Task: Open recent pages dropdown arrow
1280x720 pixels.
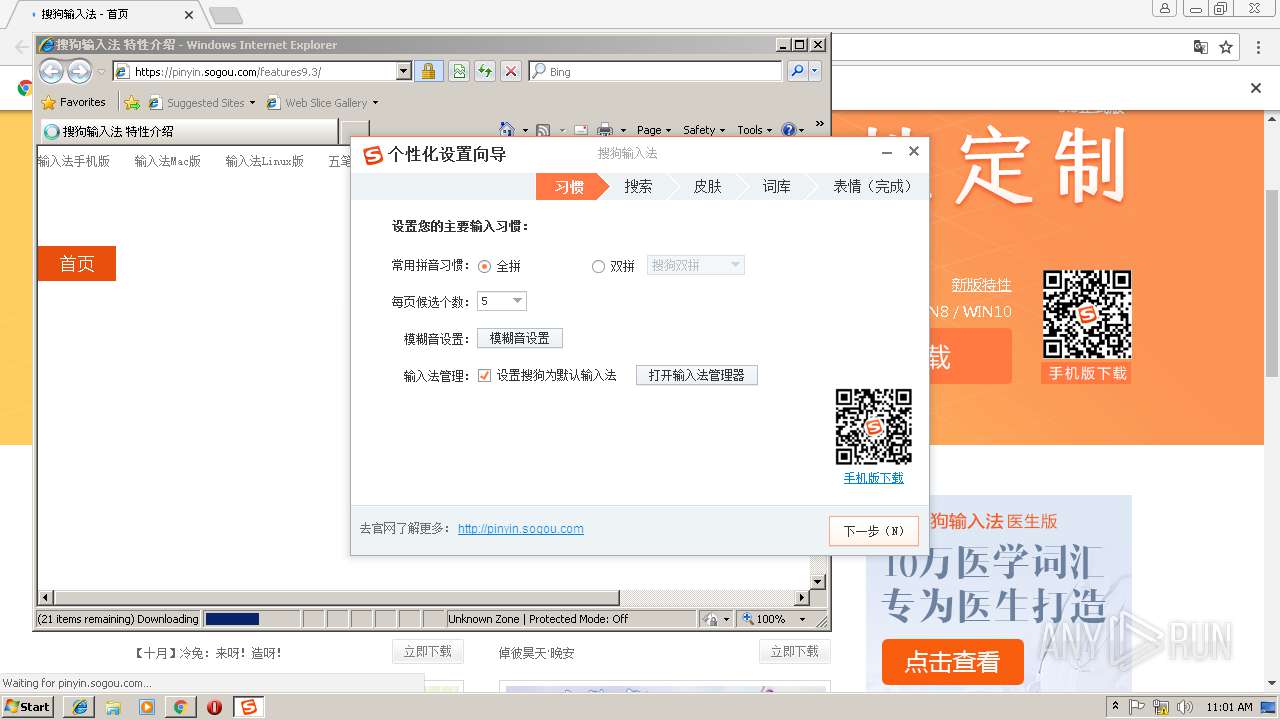Action: [101, 71]
